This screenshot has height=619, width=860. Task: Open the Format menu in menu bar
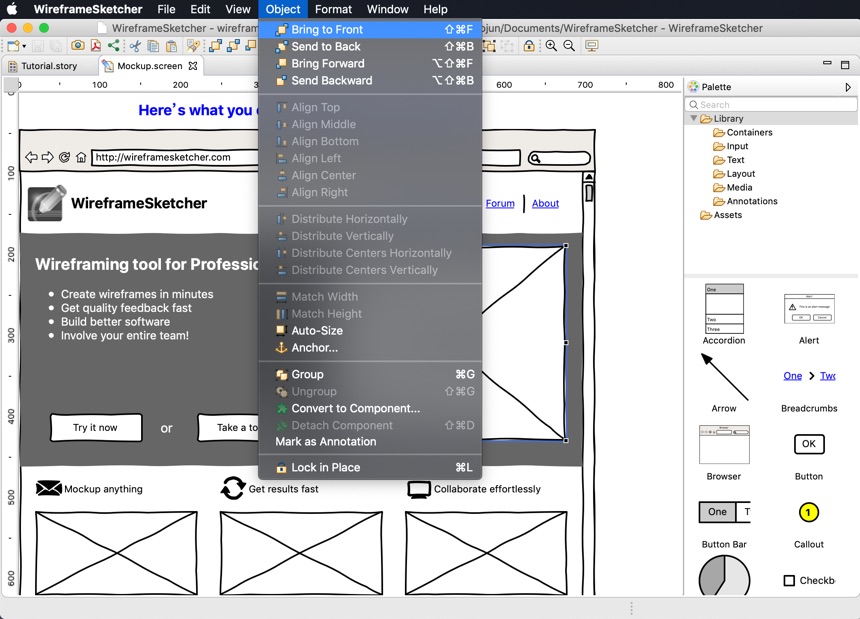(x=333, y=9)
